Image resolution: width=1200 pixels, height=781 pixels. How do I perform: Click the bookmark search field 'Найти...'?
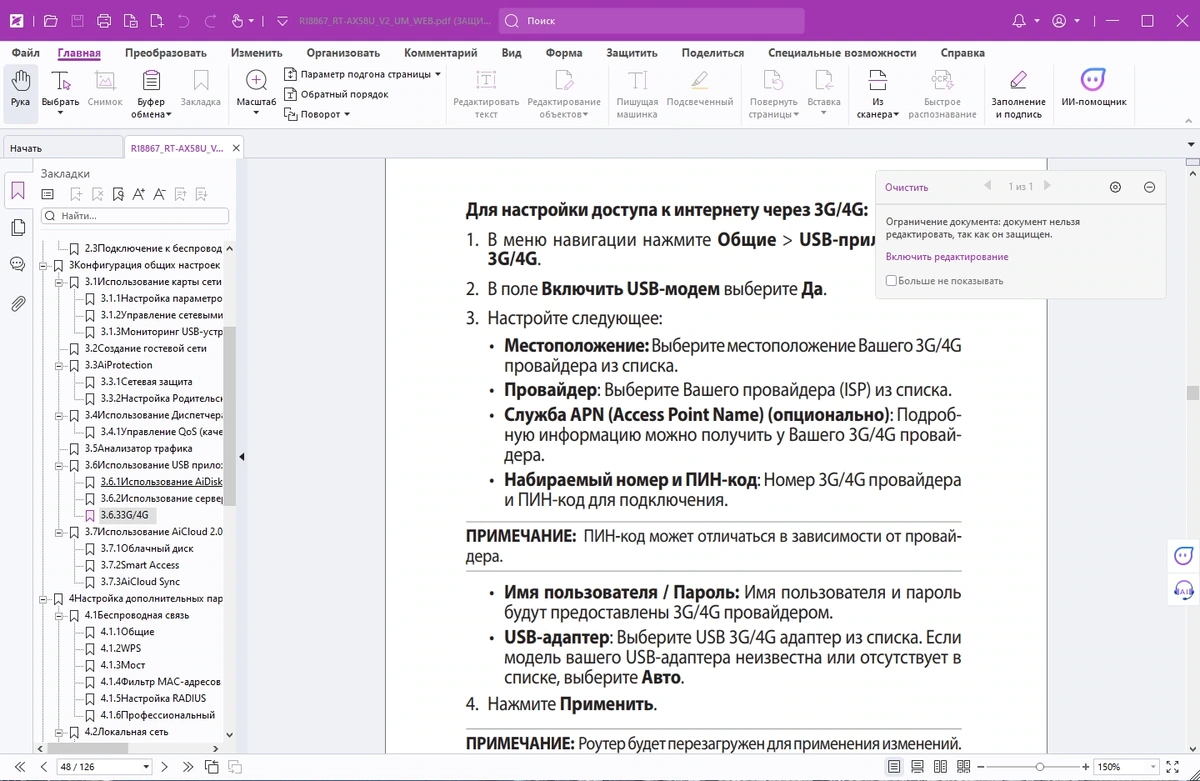pos(135,215)
